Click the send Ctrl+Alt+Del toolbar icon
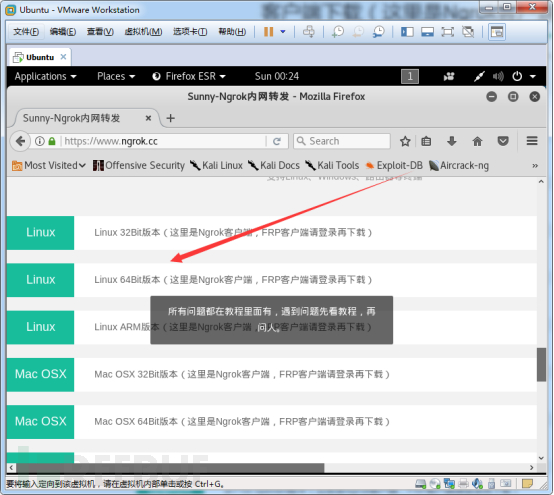This screenshot has width=554, height=495. click(x=308, y=32)
